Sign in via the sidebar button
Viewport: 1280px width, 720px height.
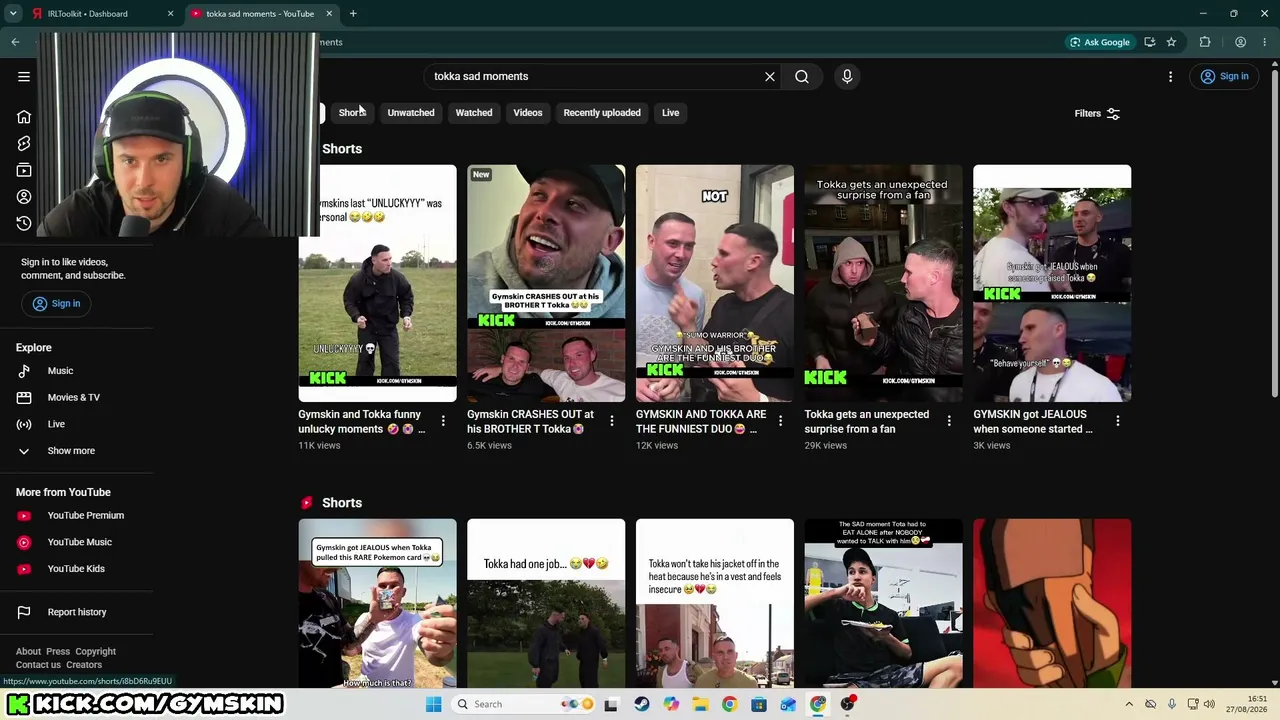tap(56, 303)
